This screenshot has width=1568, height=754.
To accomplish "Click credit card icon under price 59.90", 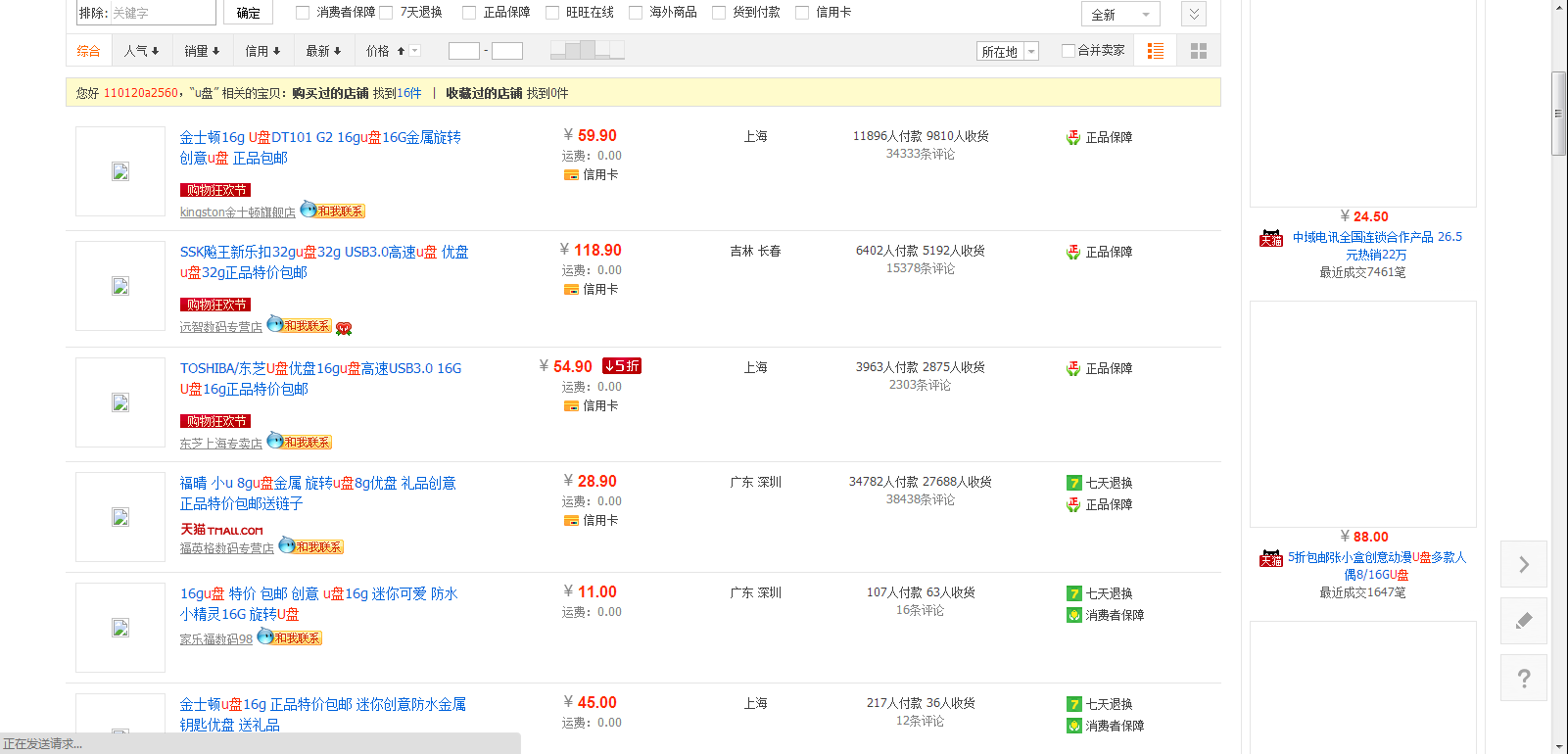I will click(571, 175).
